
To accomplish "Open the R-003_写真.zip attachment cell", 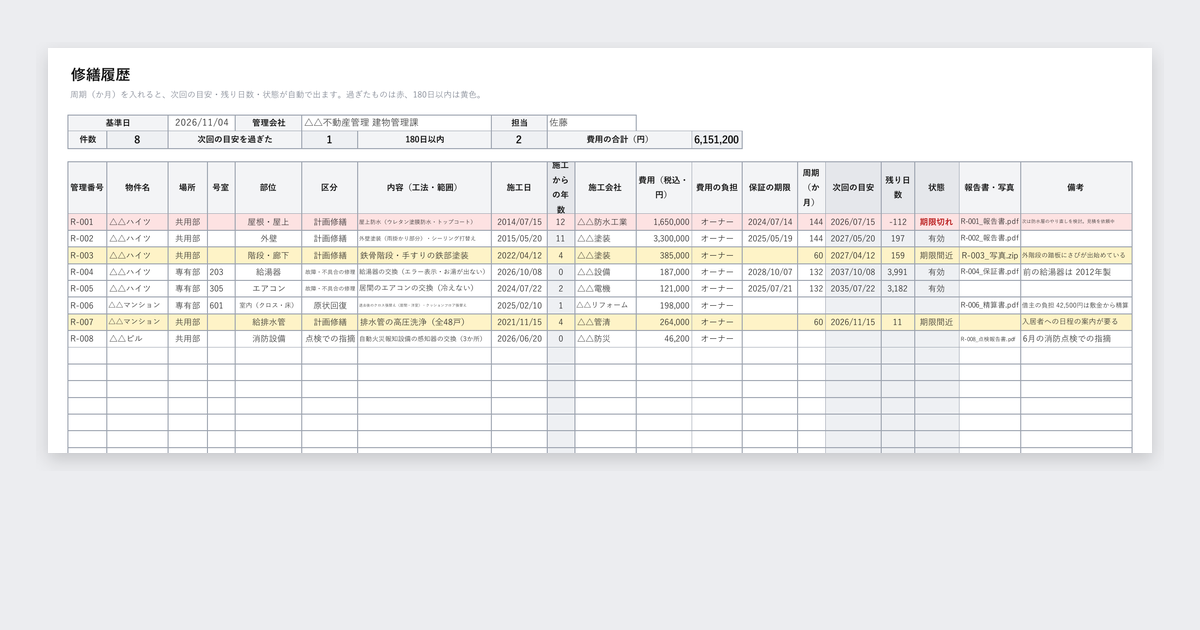I will point(989,255).
